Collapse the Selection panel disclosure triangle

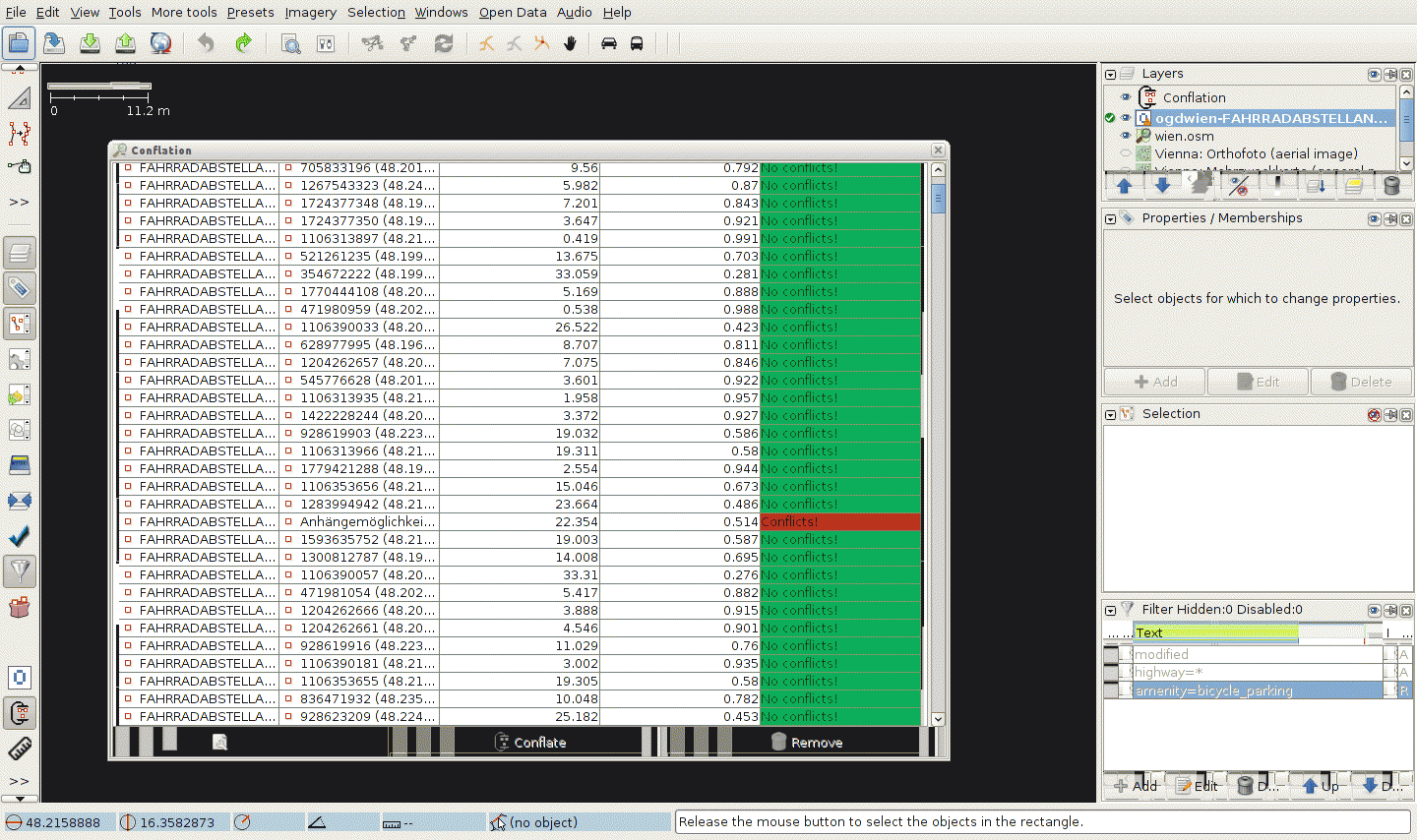point(1110,413)
